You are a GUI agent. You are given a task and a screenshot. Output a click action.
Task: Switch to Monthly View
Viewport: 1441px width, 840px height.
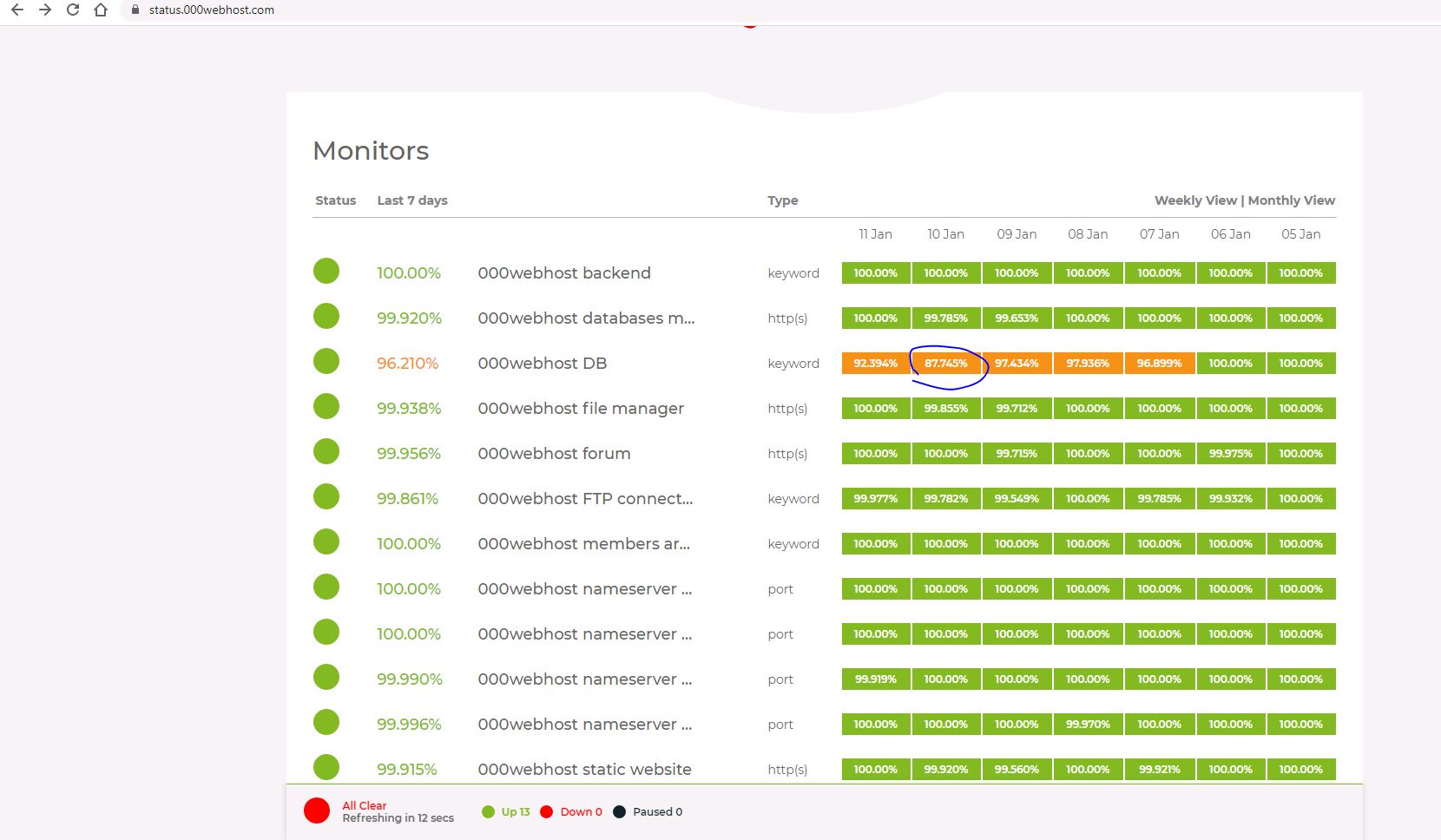click(x=1291, y=200)
